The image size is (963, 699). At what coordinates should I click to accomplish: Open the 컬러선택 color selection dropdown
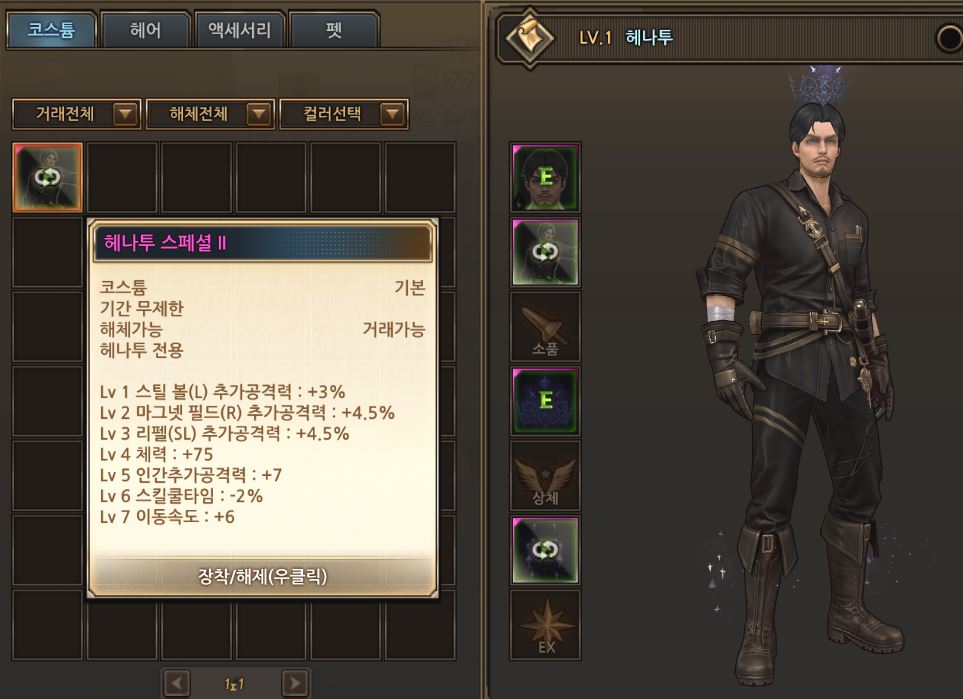point(344,114)
